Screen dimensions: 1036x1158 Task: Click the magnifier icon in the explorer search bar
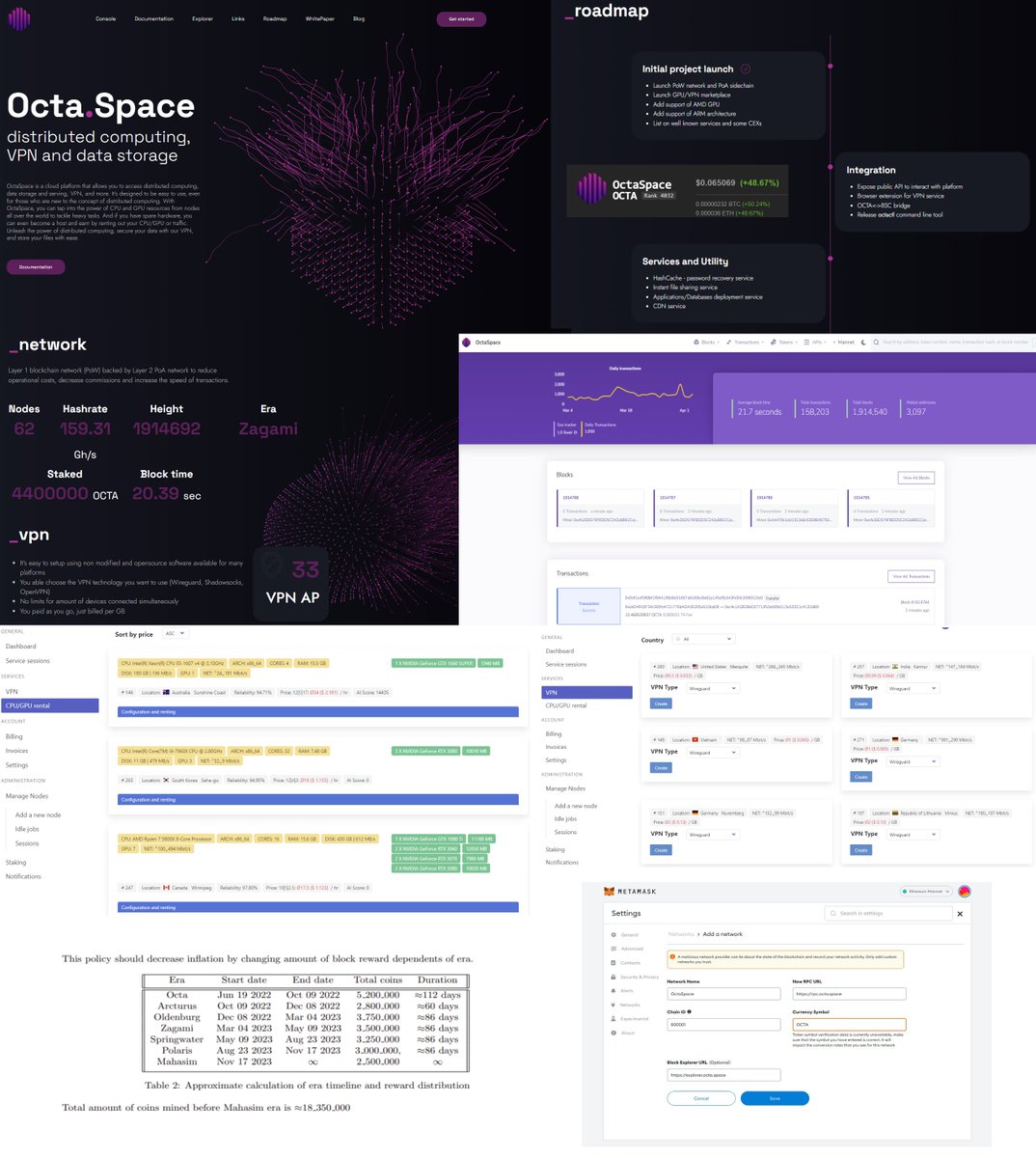point(876,342)
